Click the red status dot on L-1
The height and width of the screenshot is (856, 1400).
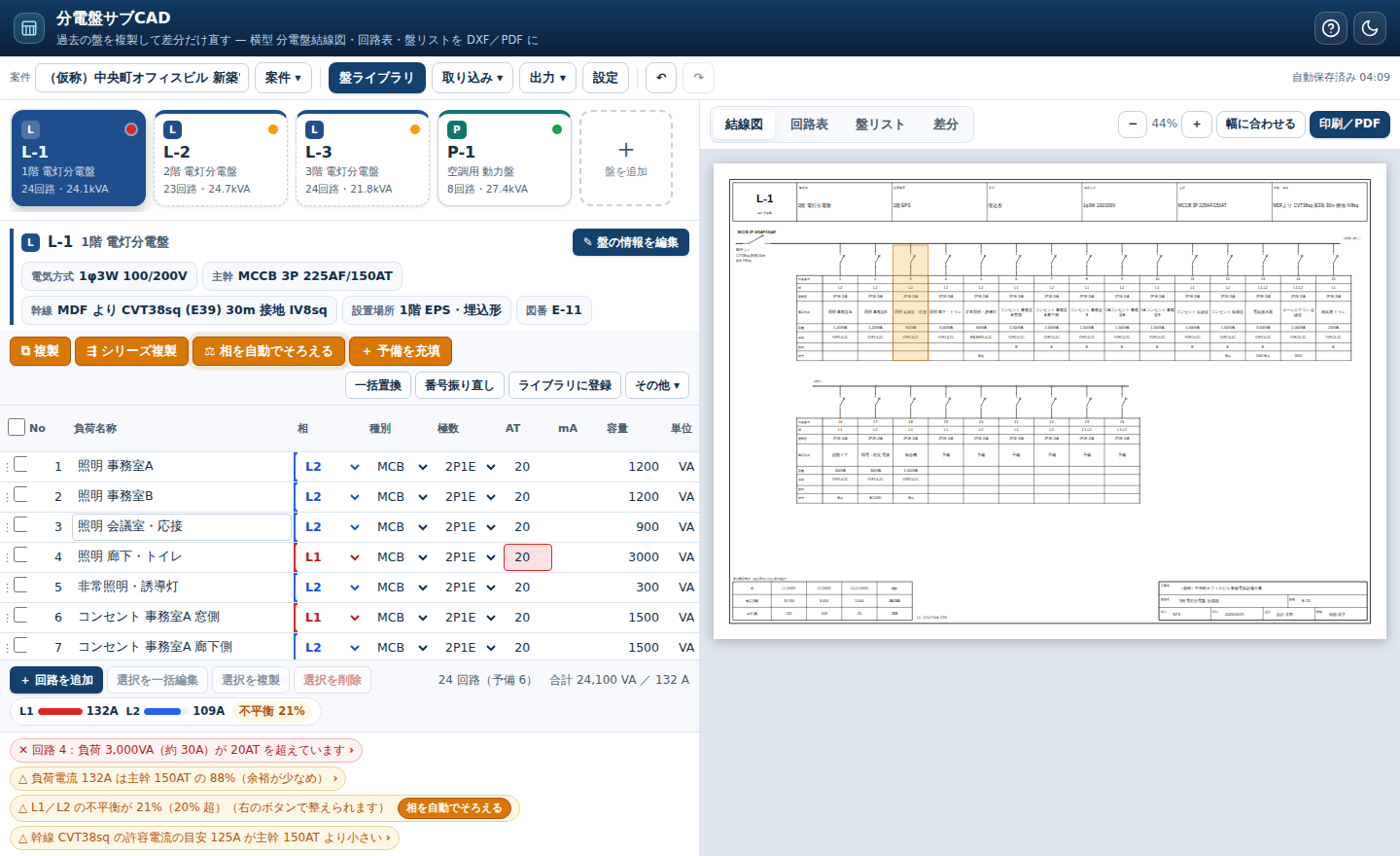click(131, 129)
